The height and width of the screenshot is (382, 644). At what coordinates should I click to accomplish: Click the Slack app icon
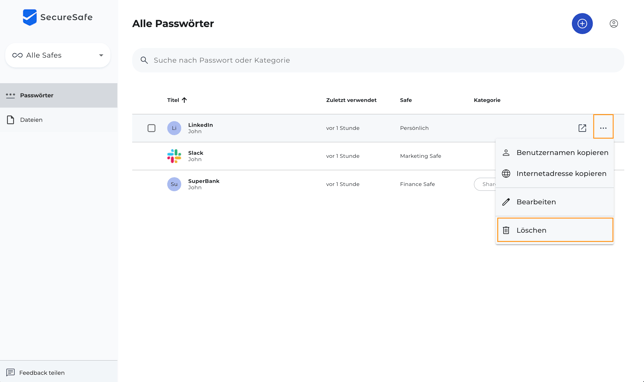coord(174,156)
